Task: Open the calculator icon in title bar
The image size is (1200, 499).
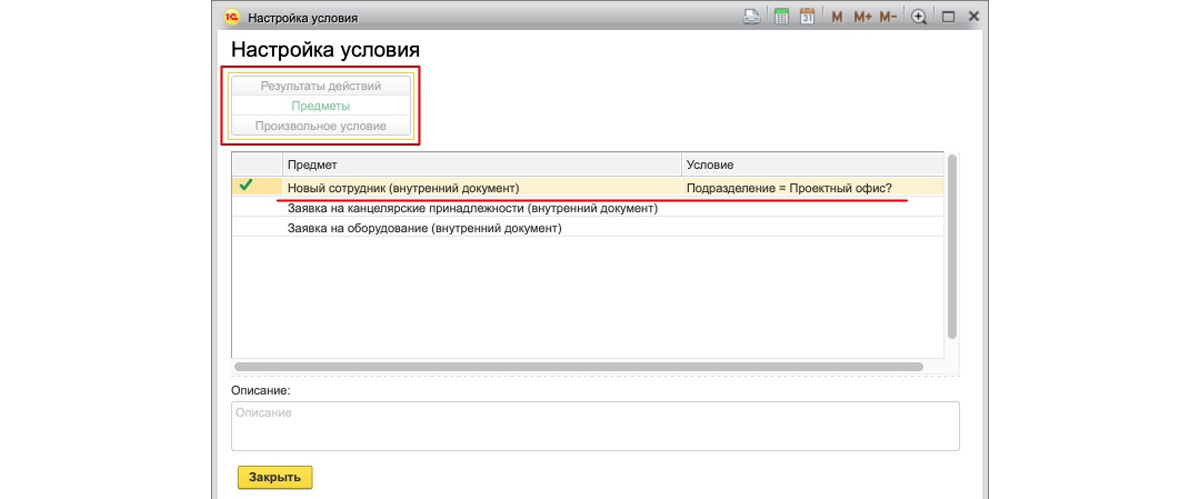Action: click(x=782, y=17)
